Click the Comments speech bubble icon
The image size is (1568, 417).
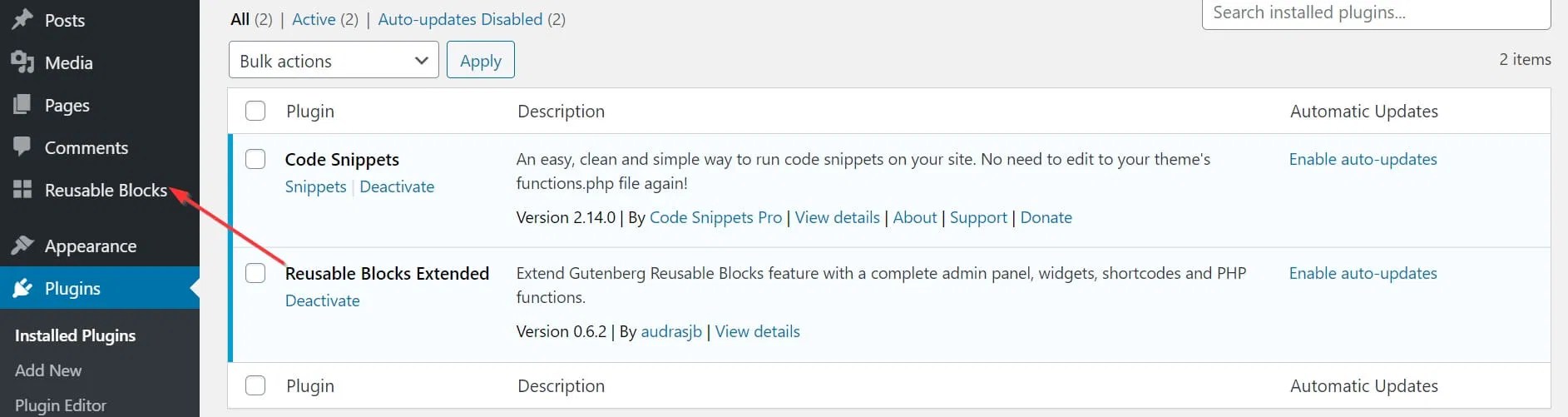(x=22, y=147)
